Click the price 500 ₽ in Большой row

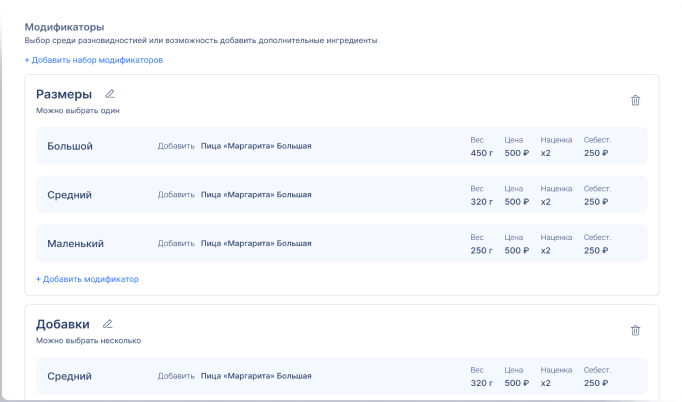pos(517,153)
